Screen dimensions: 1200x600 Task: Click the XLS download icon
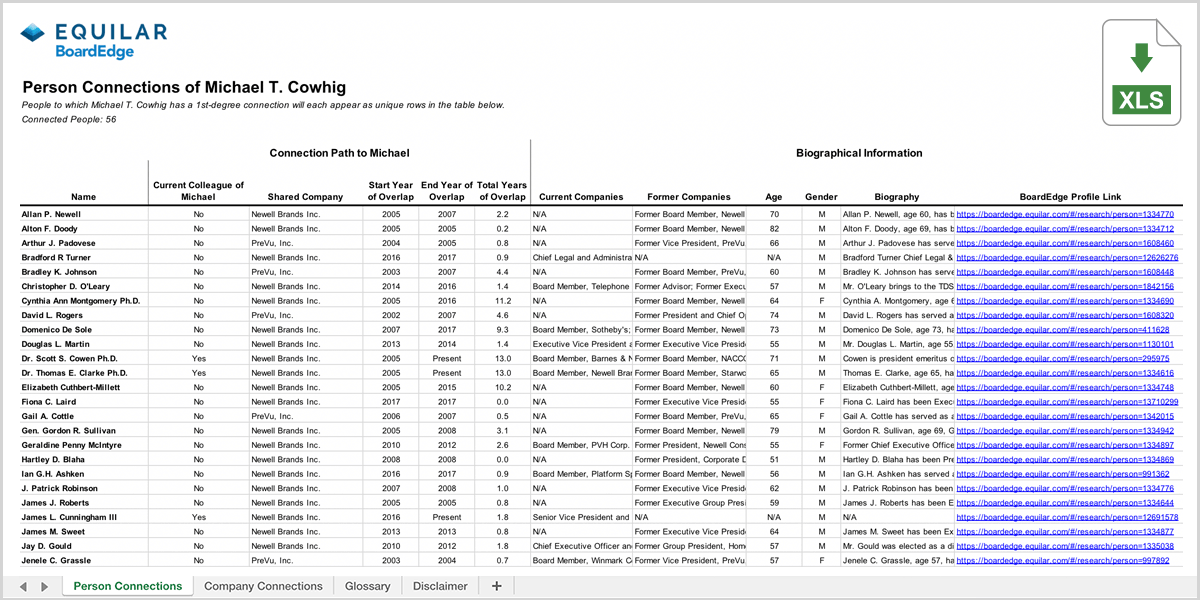pyautogui.click(x=1141, y=72)
